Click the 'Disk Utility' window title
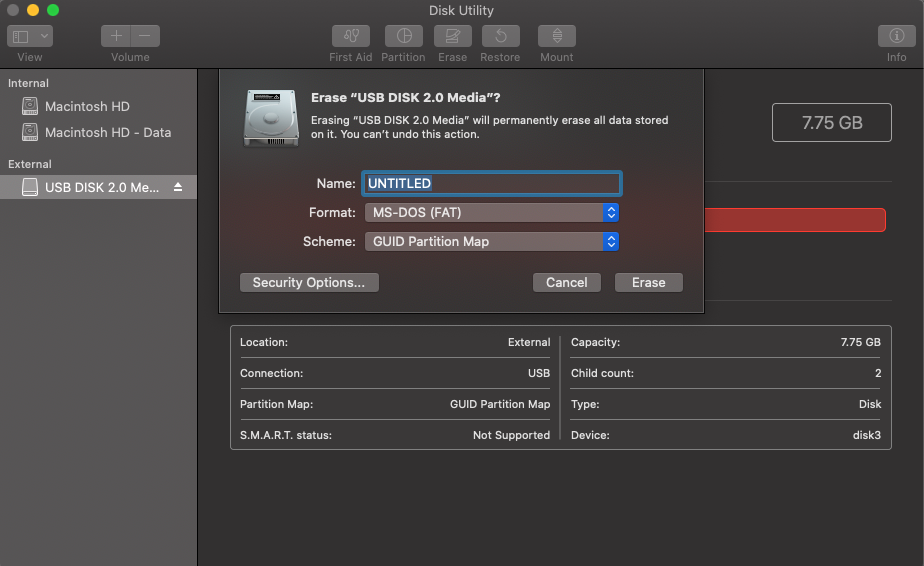Image resolution: width=924 pixels, height=566 pixels. pos(461,11)
